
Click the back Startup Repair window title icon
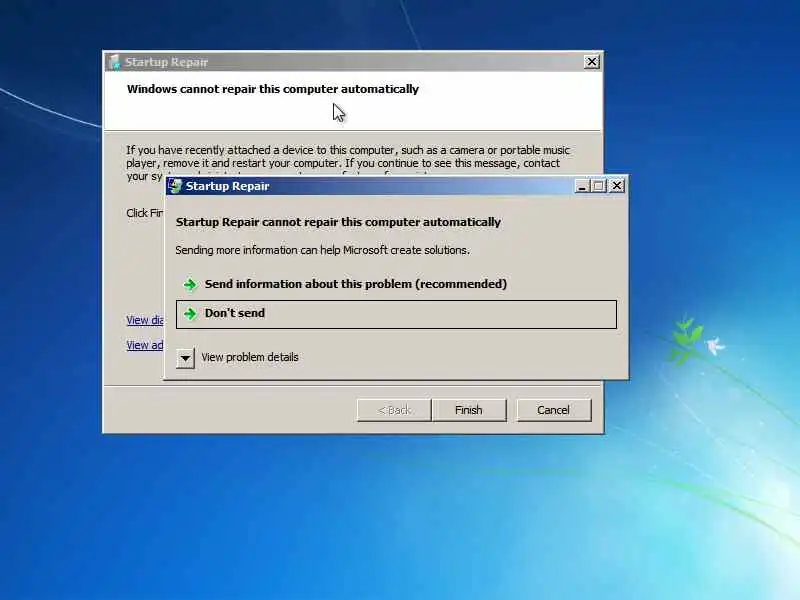point(114,62)
